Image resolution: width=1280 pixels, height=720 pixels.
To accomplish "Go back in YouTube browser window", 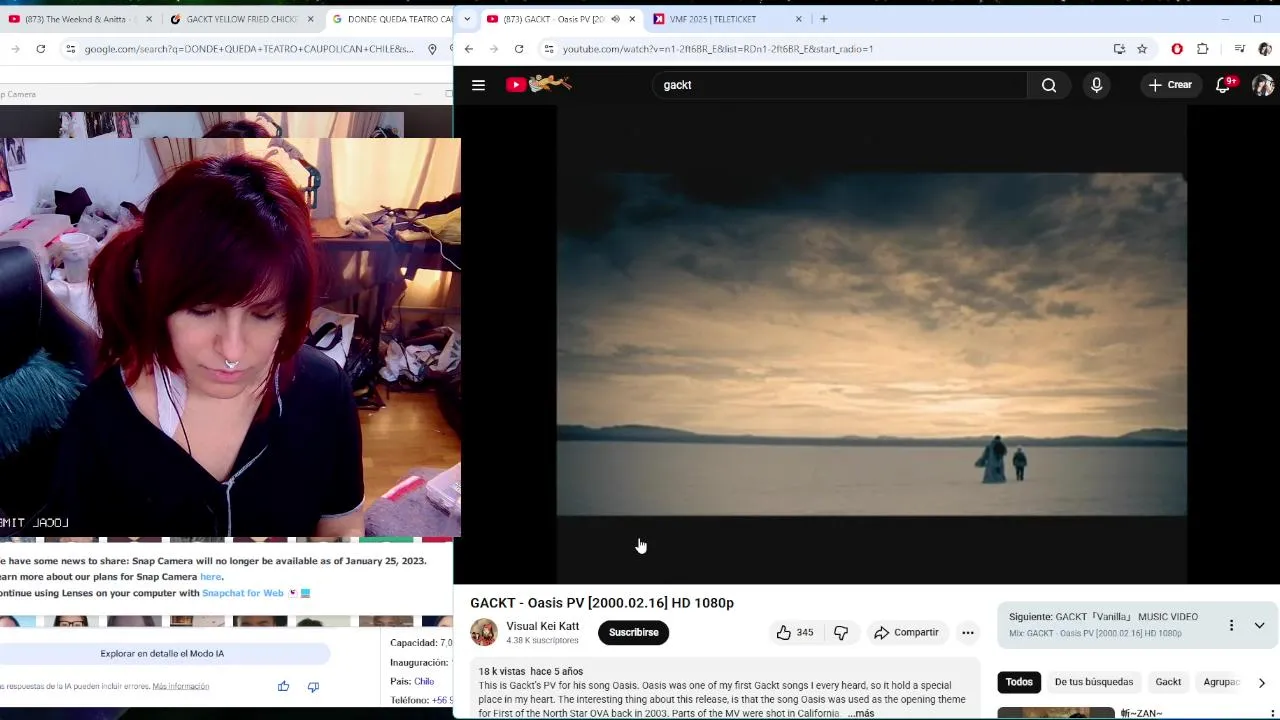I will [468, 48].
